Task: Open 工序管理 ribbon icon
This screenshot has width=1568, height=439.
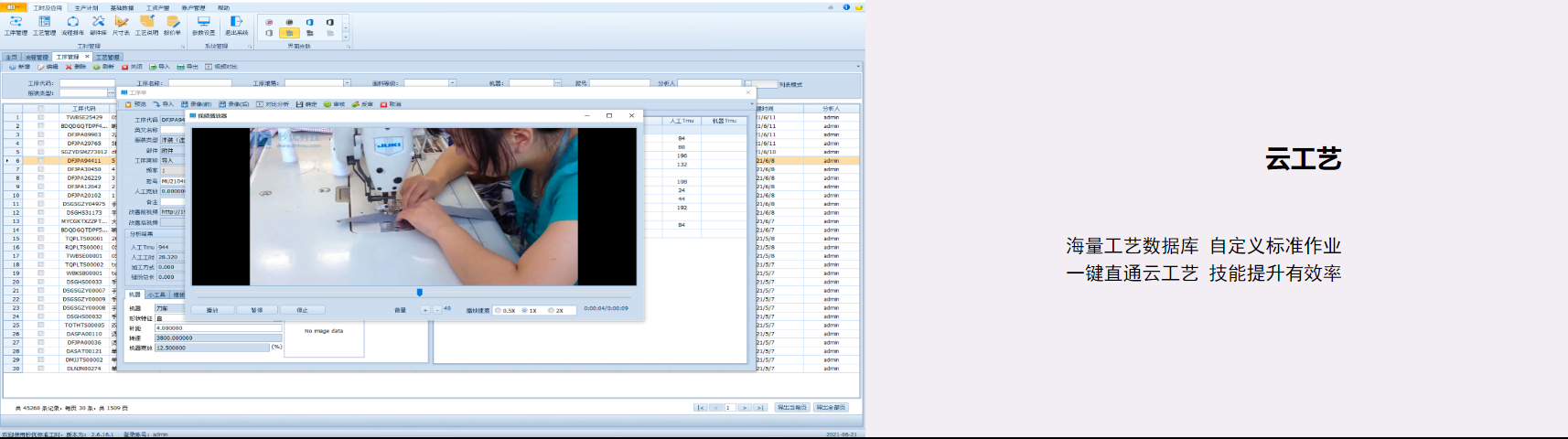Action: [x=16, y=21]
